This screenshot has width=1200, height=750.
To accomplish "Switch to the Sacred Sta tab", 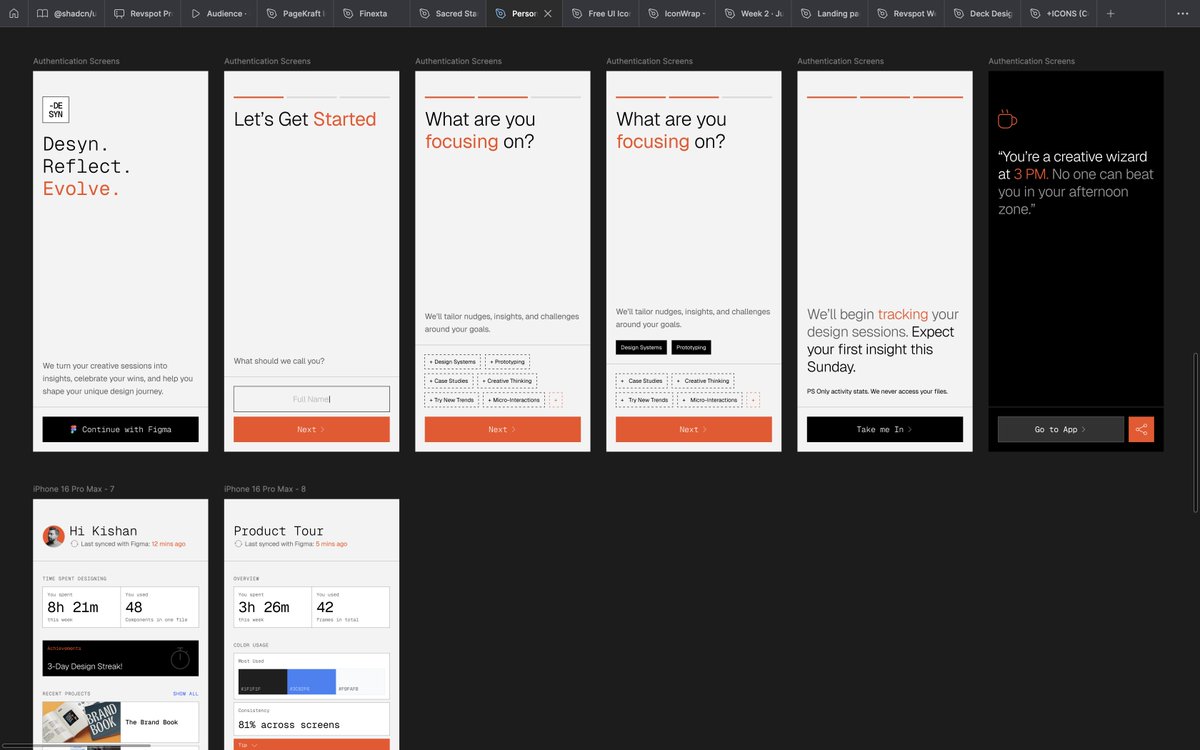I will pyautogui.click(x=447, y=14).
